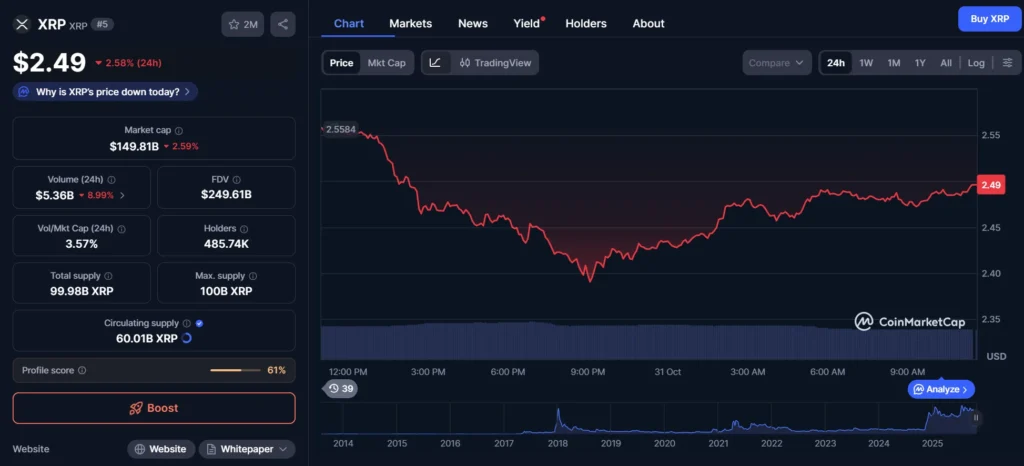Expand the Whitepaper dropdown
The height and width of the screenshot is (466, 1024).
click(x=247, y=449)
